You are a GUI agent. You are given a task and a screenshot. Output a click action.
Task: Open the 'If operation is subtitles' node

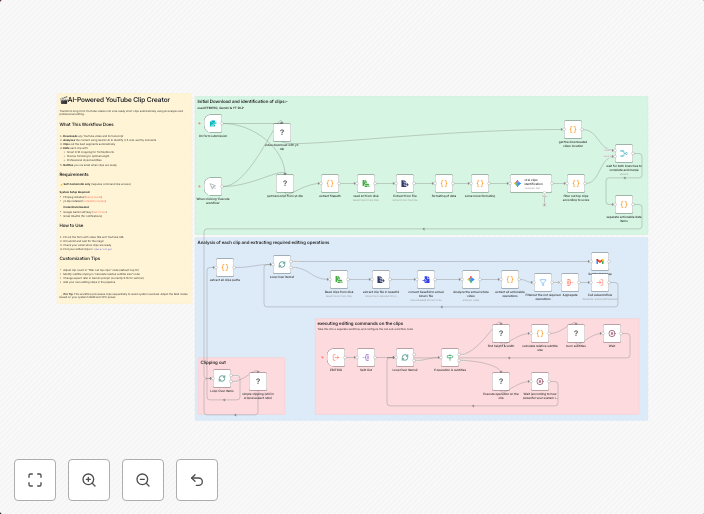click(x=450, y=357)
